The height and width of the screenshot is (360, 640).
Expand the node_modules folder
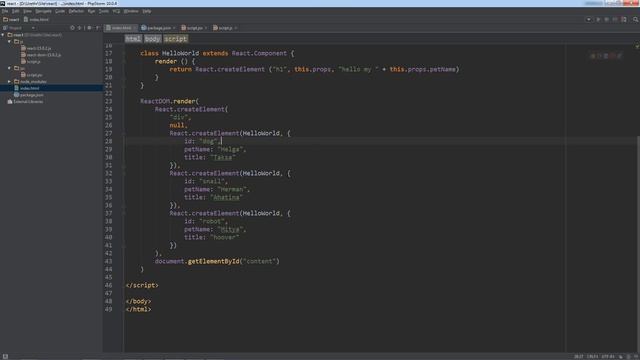pos(9,82)
